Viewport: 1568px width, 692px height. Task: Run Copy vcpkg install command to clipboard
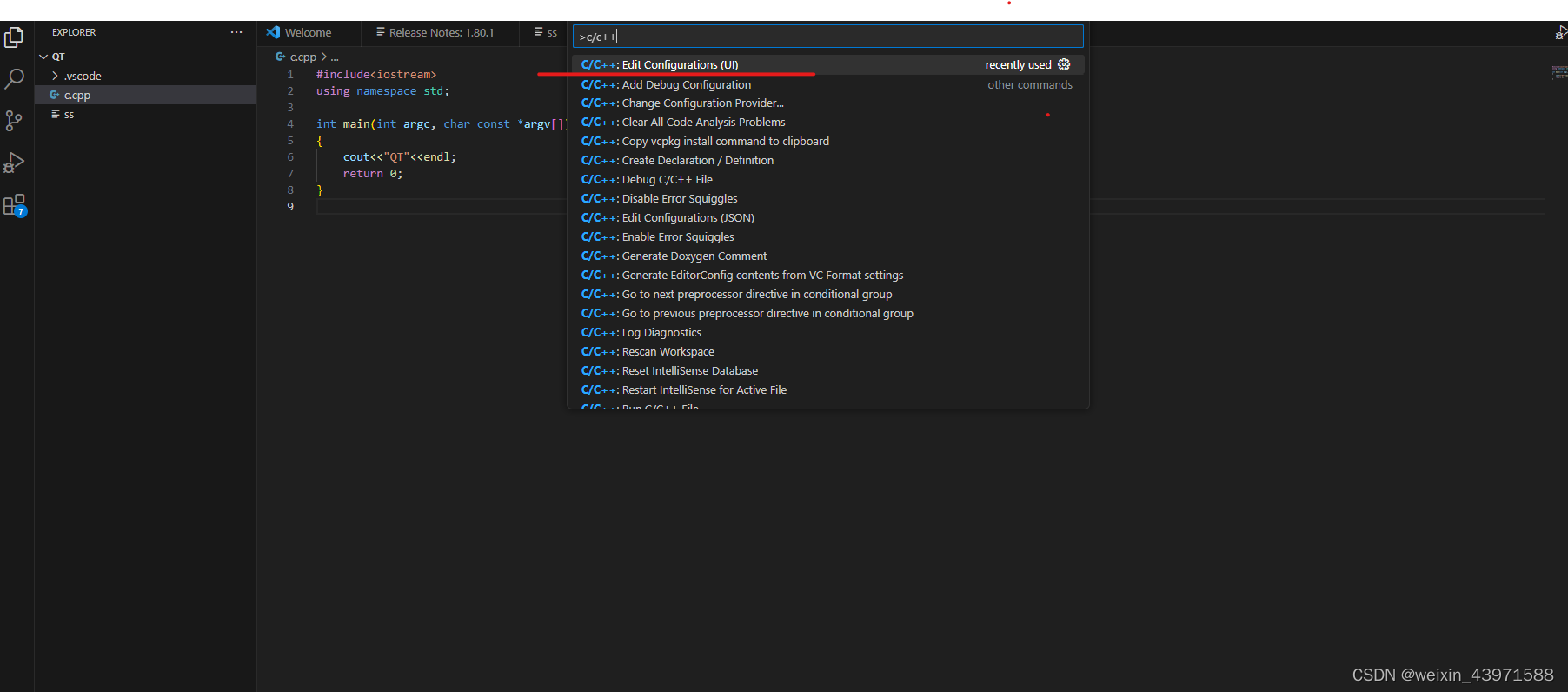(828, 141)
